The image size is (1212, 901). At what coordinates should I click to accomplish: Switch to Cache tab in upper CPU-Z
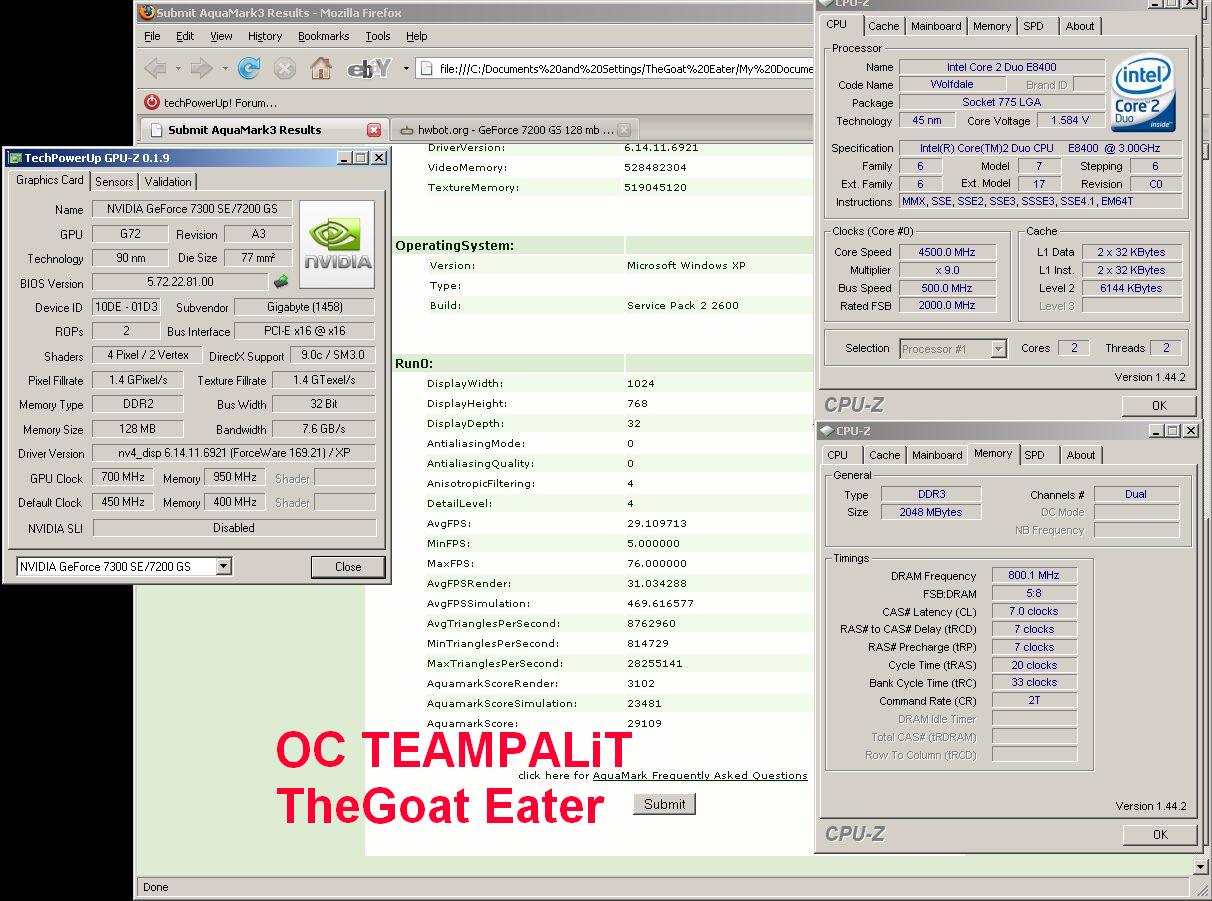point(884,26)
